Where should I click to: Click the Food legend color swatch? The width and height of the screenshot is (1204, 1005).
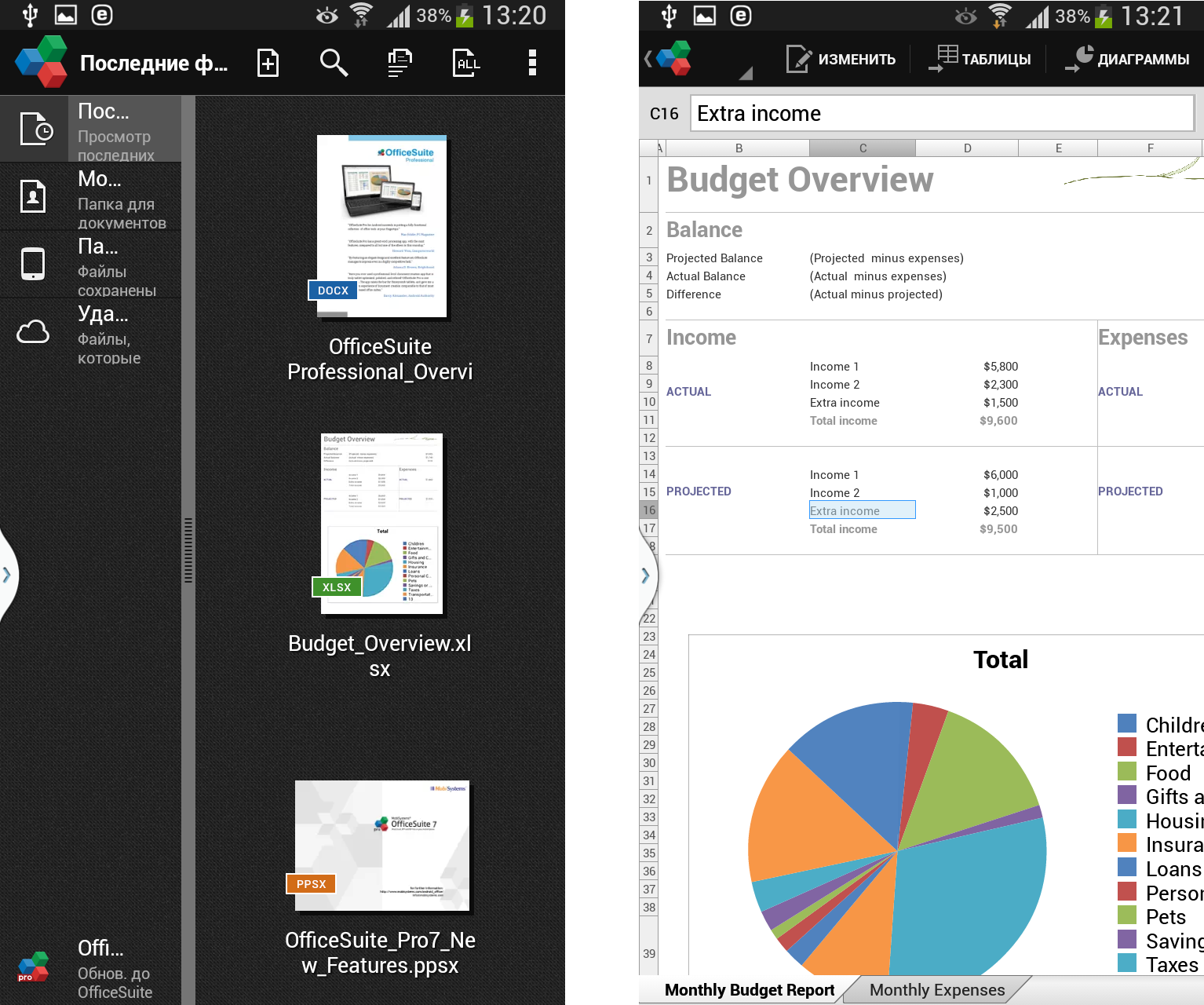tap(1127, 771)
